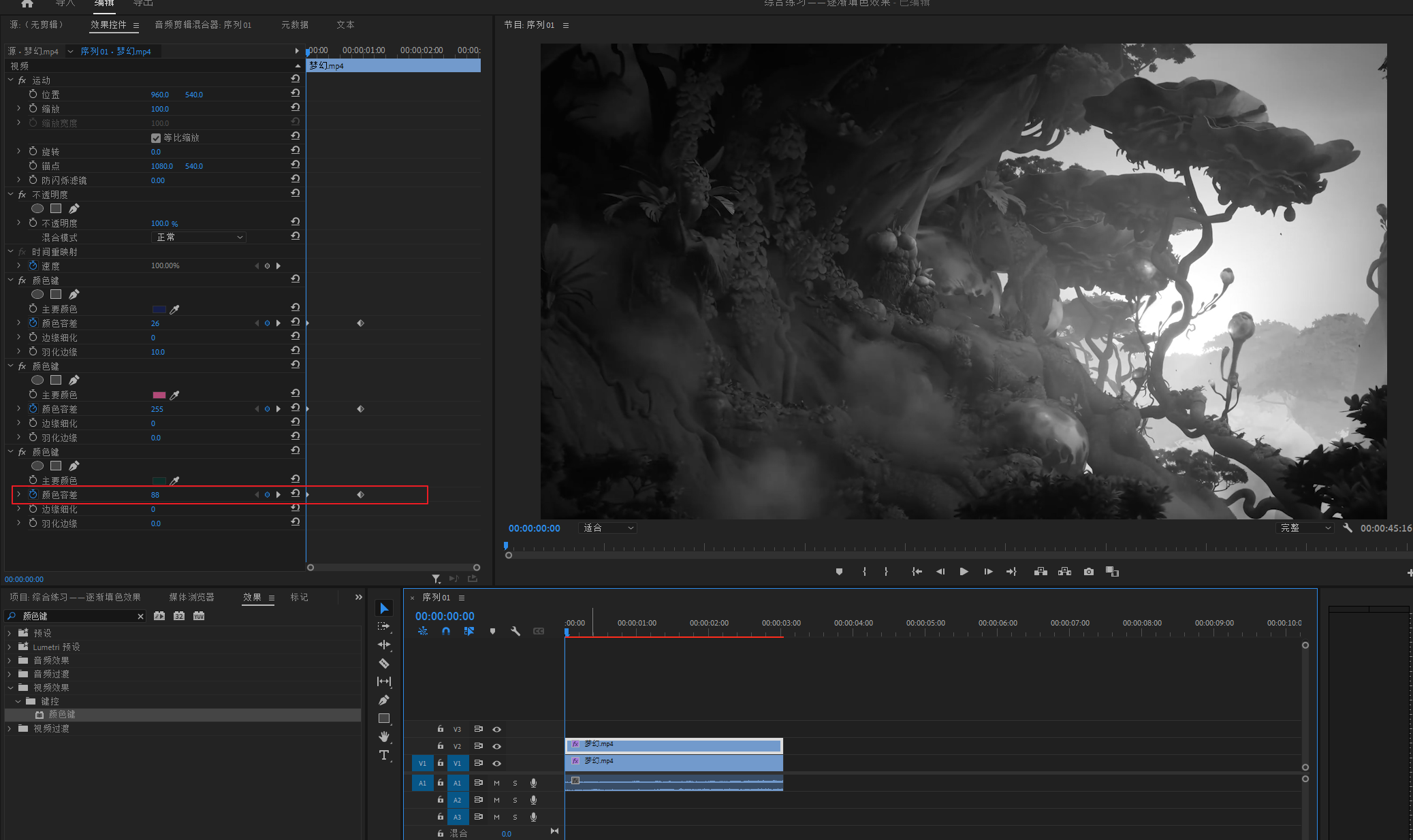Toggle Snap in Timeline magnet icon
1413x840 pixels.
click(x=446, y=631)
